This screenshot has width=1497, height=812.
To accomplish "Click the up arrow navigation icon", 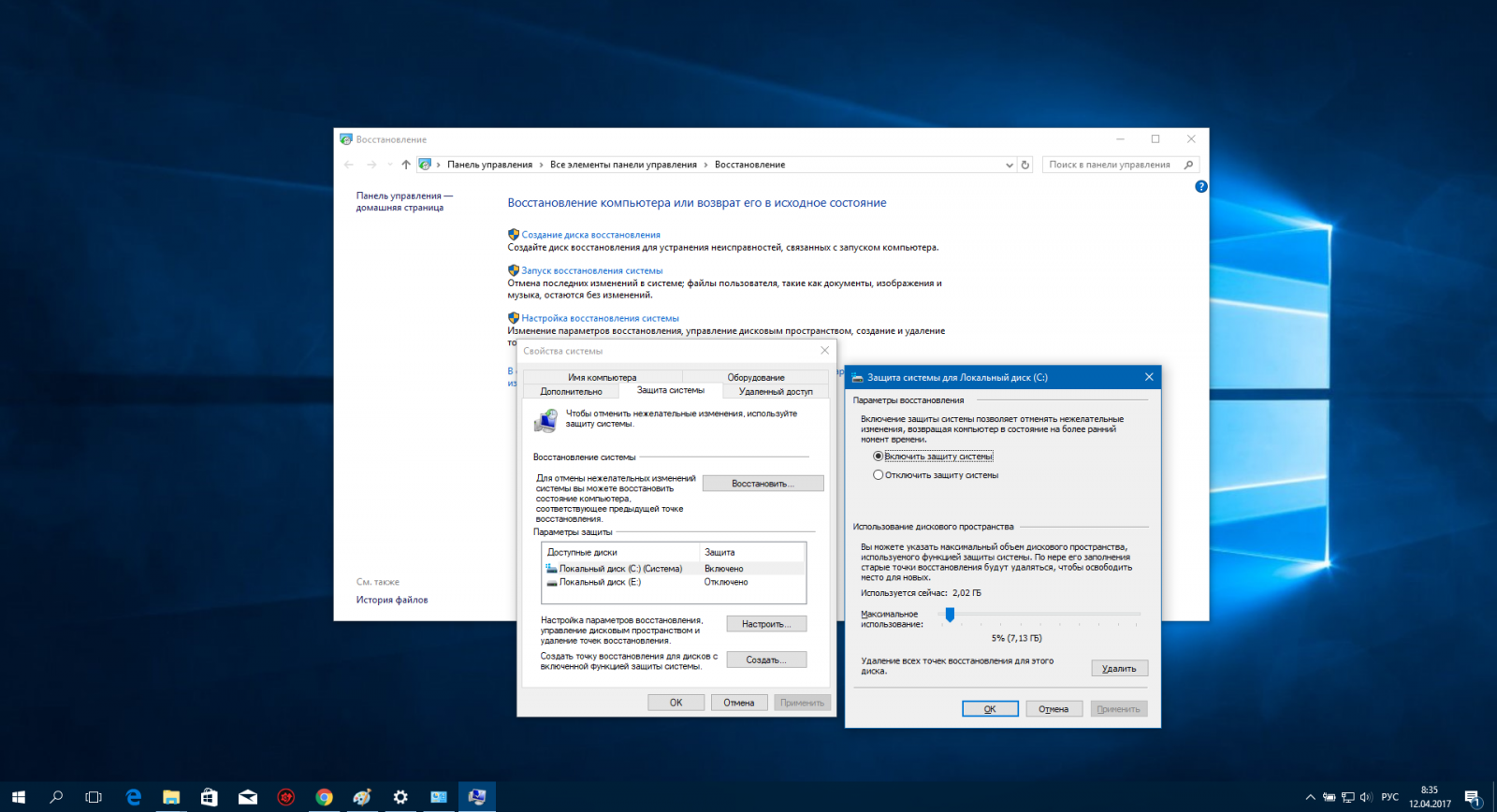I will (x=406, y=165).
